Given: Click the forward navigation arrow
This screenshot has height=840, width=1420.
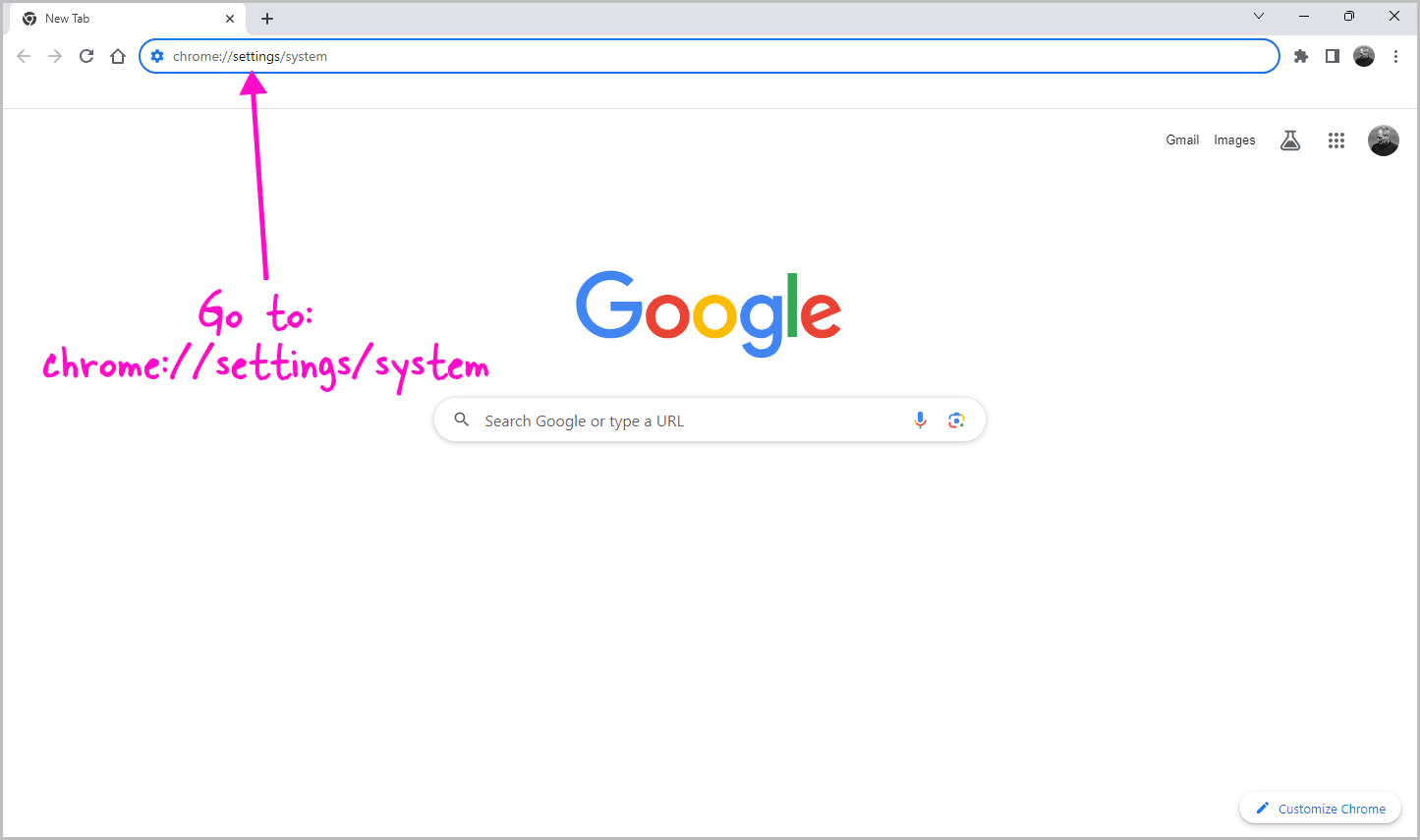Looking at the screenshot, I should click(x=54, y=56).
